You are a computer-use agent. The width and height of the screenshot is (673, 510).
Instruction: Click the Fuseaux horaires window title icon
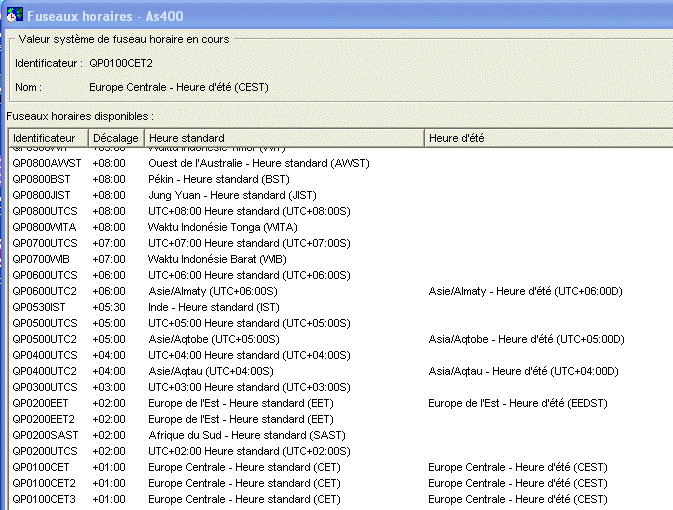click(x=15, y=15)
